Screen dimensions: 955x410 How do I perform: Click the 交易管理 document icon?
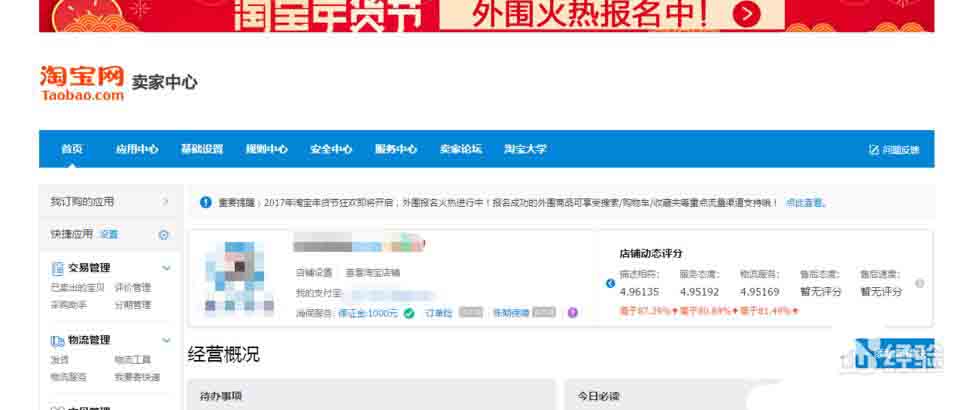(x=58, y=268)
